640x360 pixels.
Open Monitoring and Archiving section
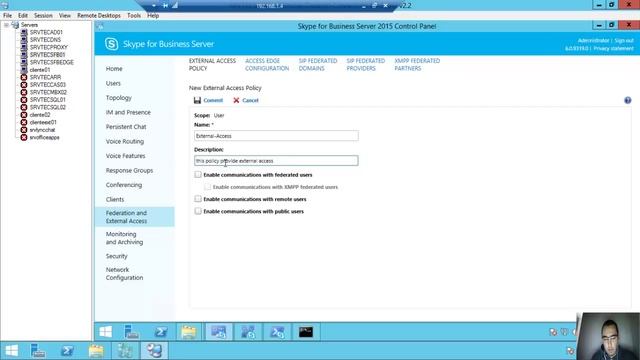124,238
